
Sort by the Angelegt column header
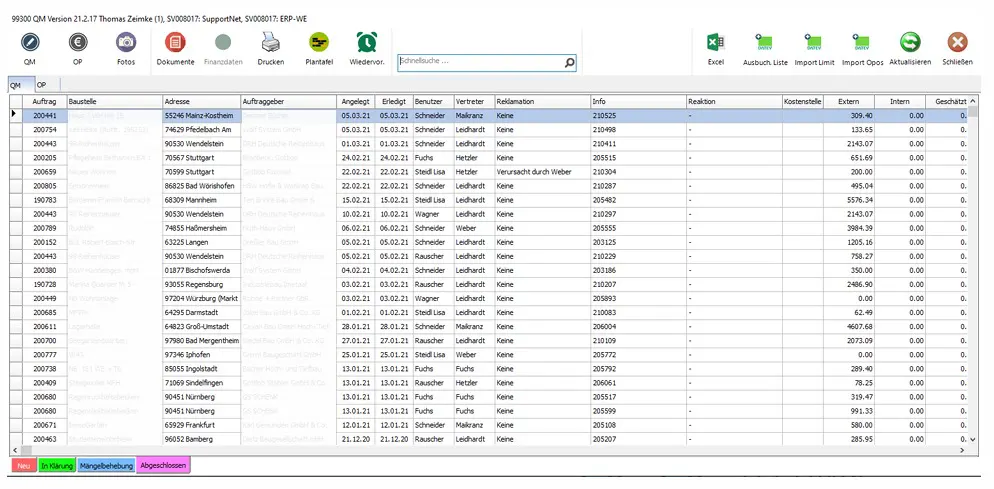click(x=356, y=102)
